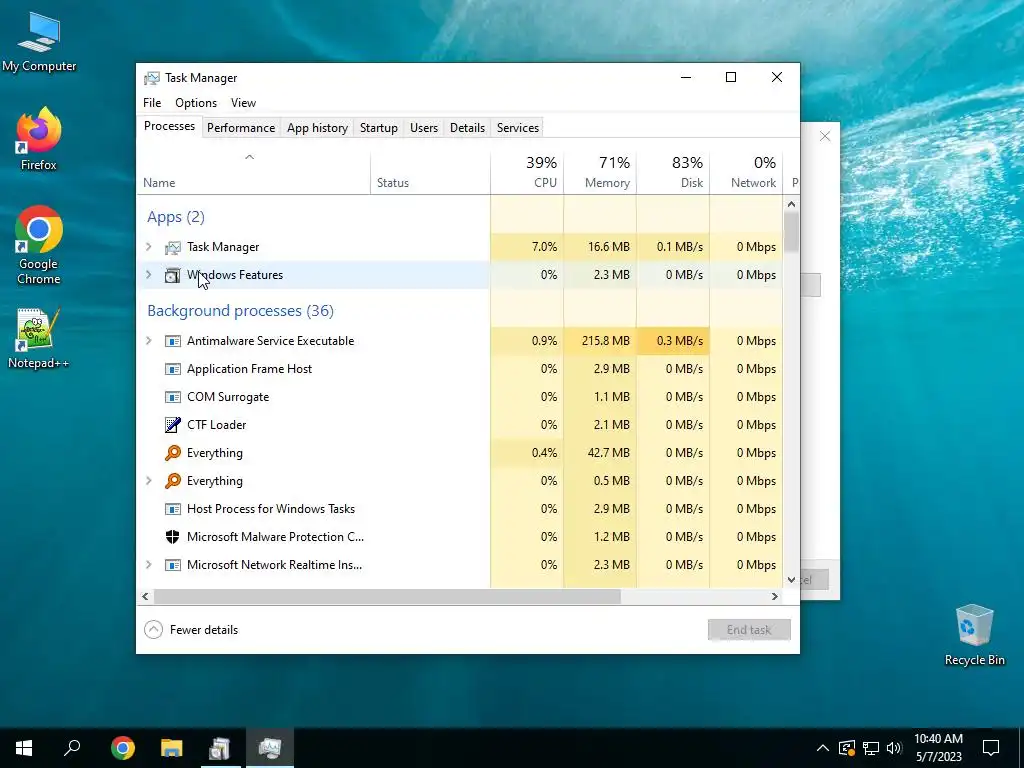Viewport: 1024px width, 768px height.
Task: Click the End task button
Action: (749, 630)
